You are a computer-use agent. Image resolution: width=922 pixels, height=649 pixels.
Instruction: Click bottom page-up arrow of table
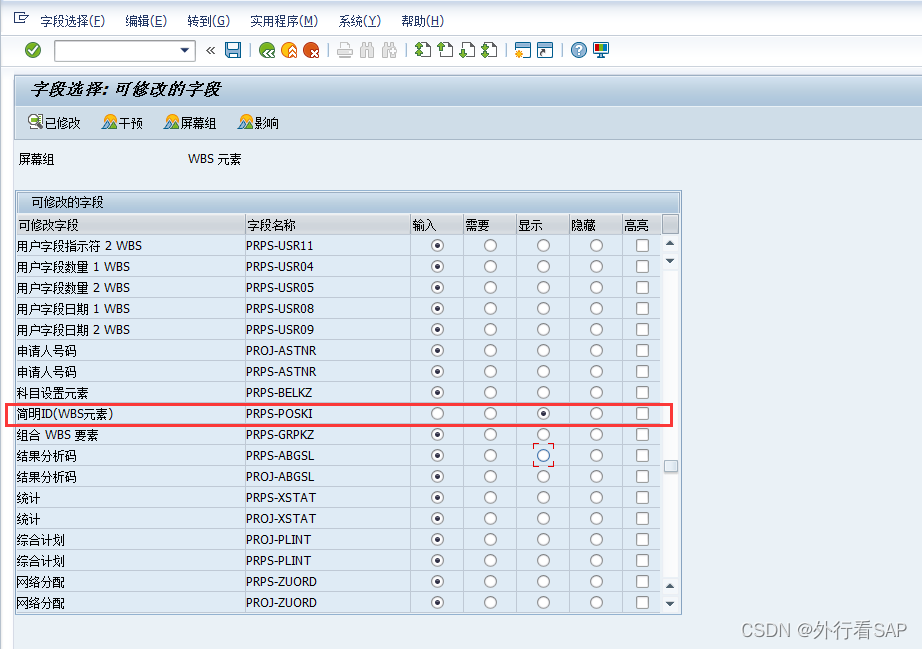[670, 586]
